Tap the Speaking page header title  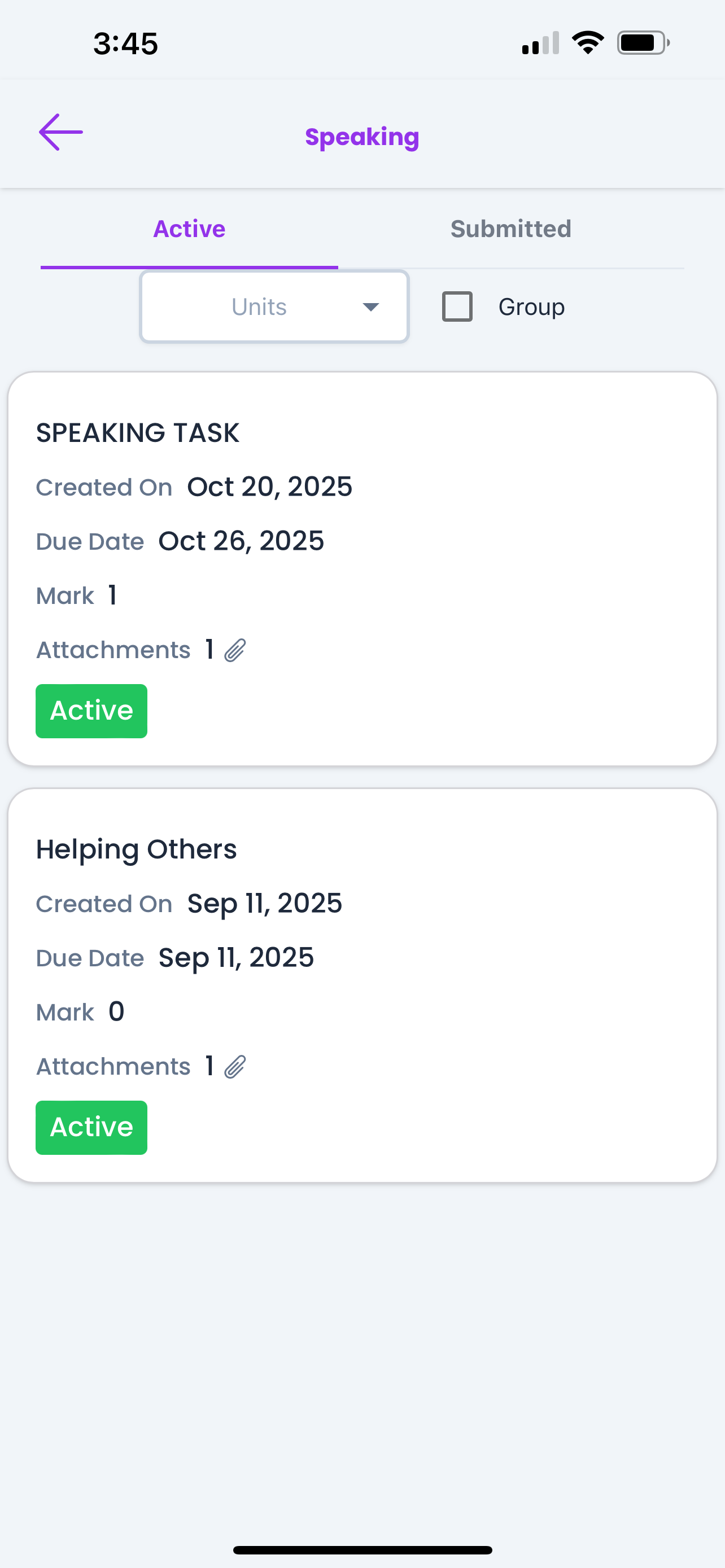coord(362,137)
